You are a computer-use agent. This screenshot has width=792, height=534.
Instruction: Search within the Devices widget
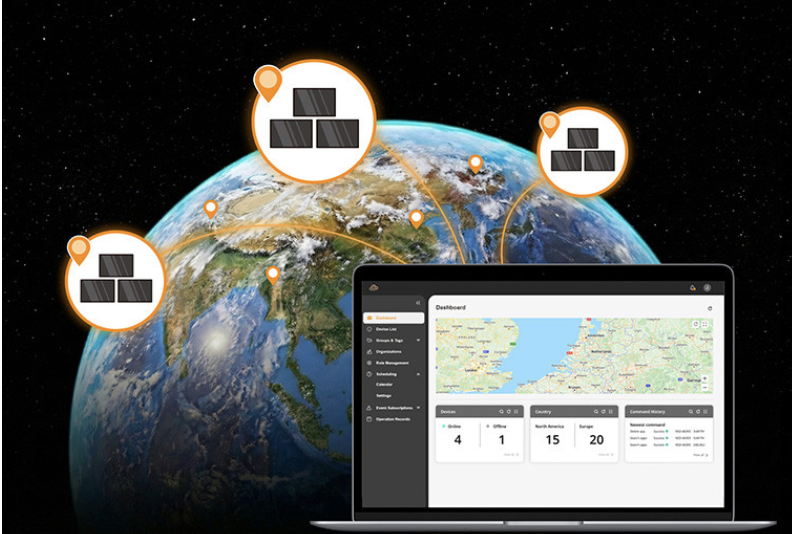pyautogui.click(x=501, y=412)
